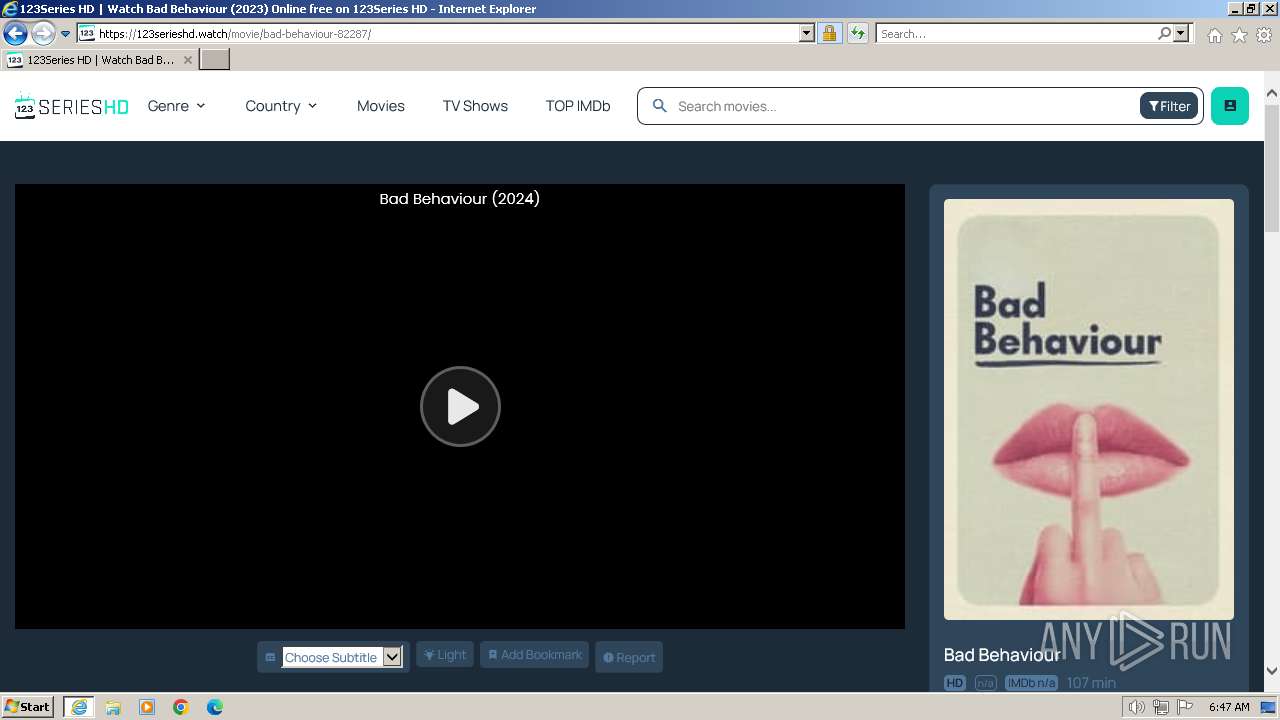Image resolution: width=1280 pixels, height=720 pixels.
Task: Open the Choose Subtitle dropdown
Action: (342, 657)
